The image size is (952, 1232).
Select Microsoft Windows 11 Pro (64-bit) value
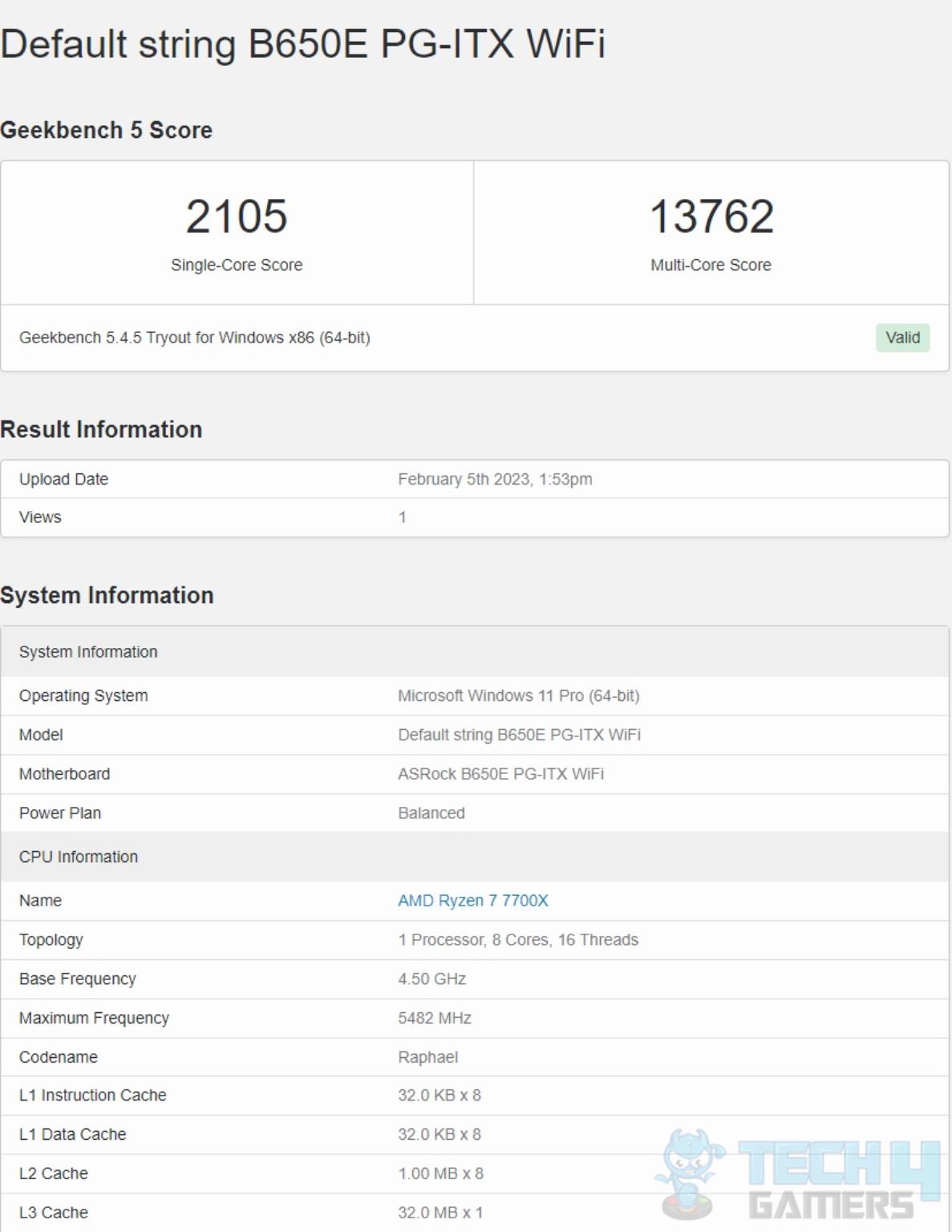click(x=519, y=695)
